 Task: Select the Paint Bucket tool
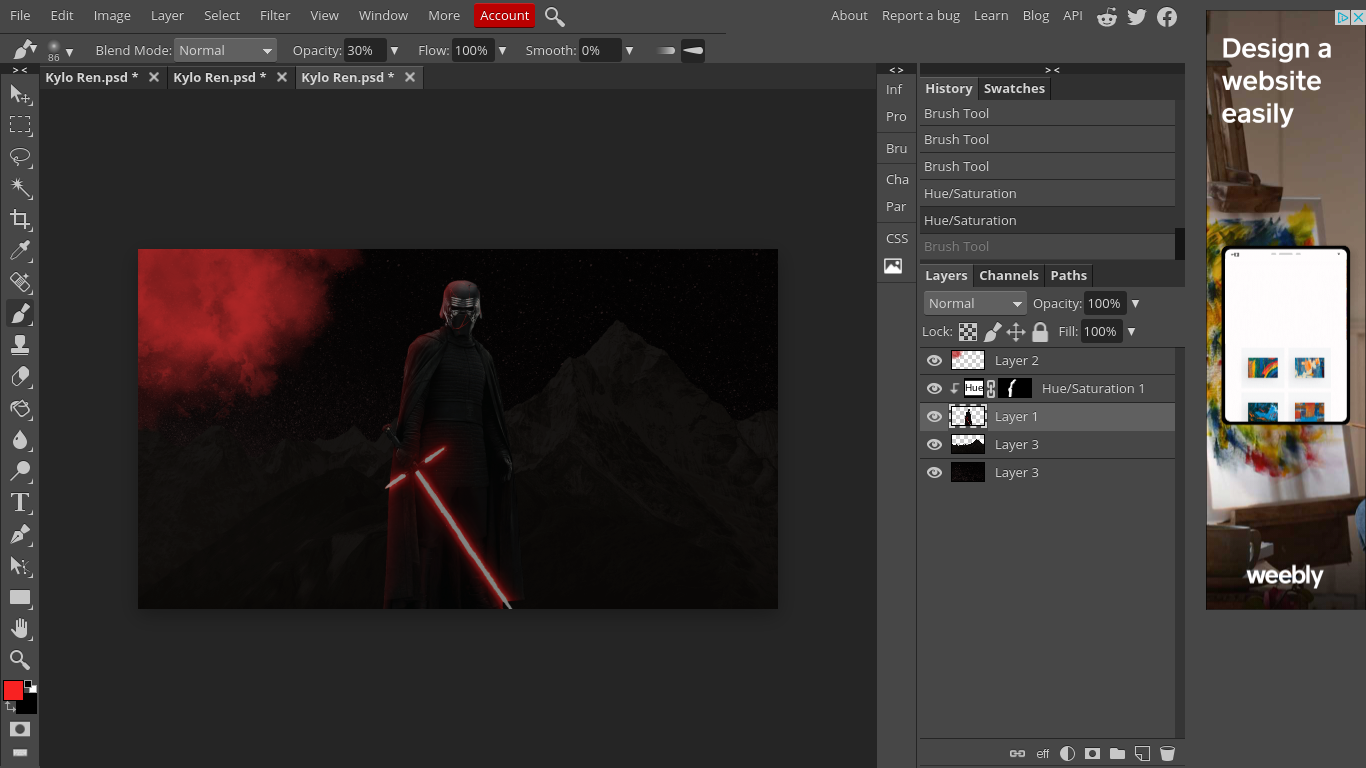pyautogui.click(x=20, y=408)
